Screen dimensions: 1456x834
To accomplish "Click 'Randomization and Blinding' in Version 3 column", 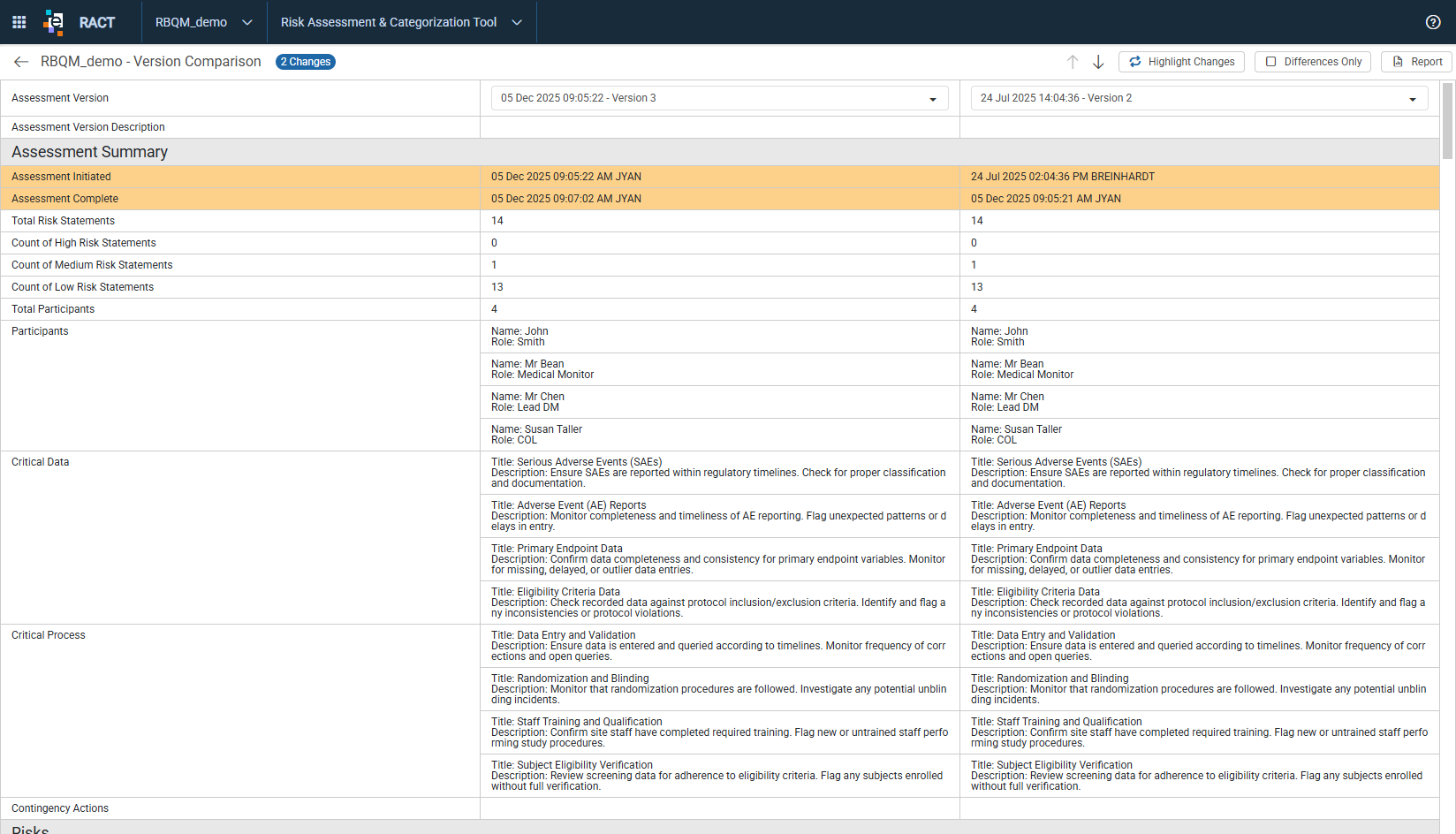I will pos(720,689).
